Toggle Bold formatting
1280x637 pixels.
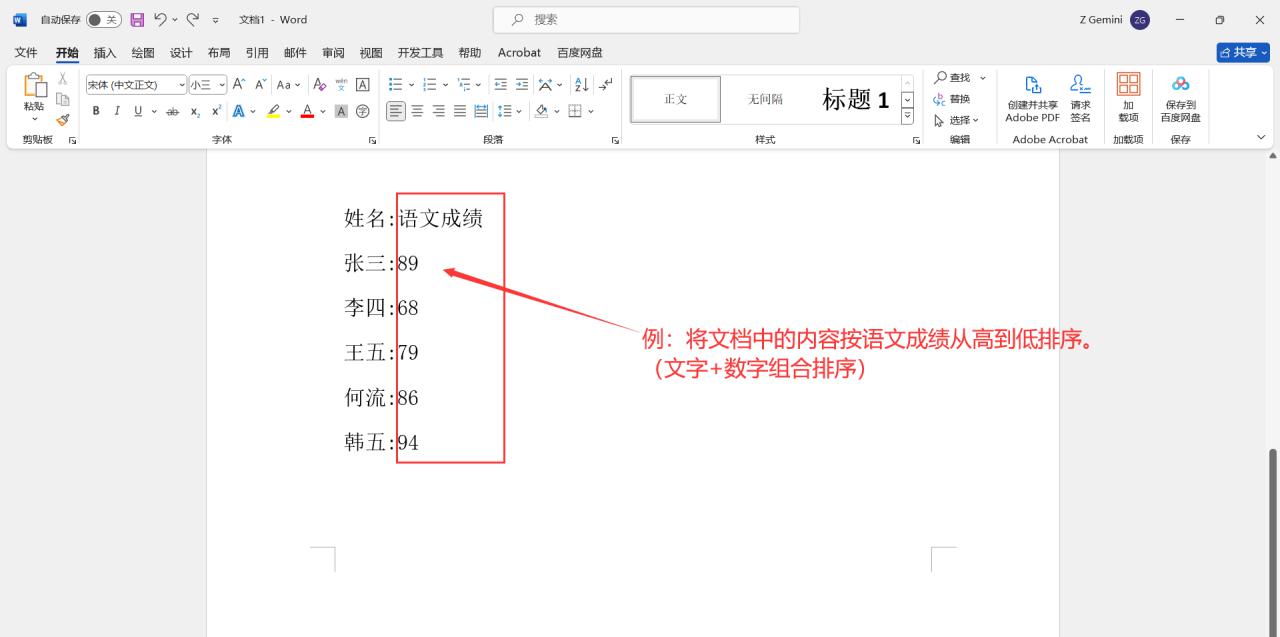pos(96,111)
